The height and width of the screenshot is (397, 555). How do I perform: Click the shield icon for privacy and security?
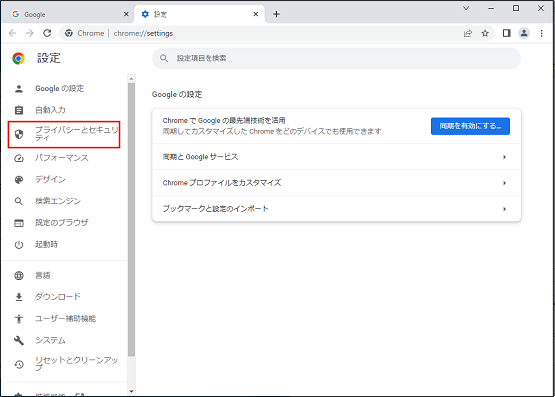click(x=19, y=134)
